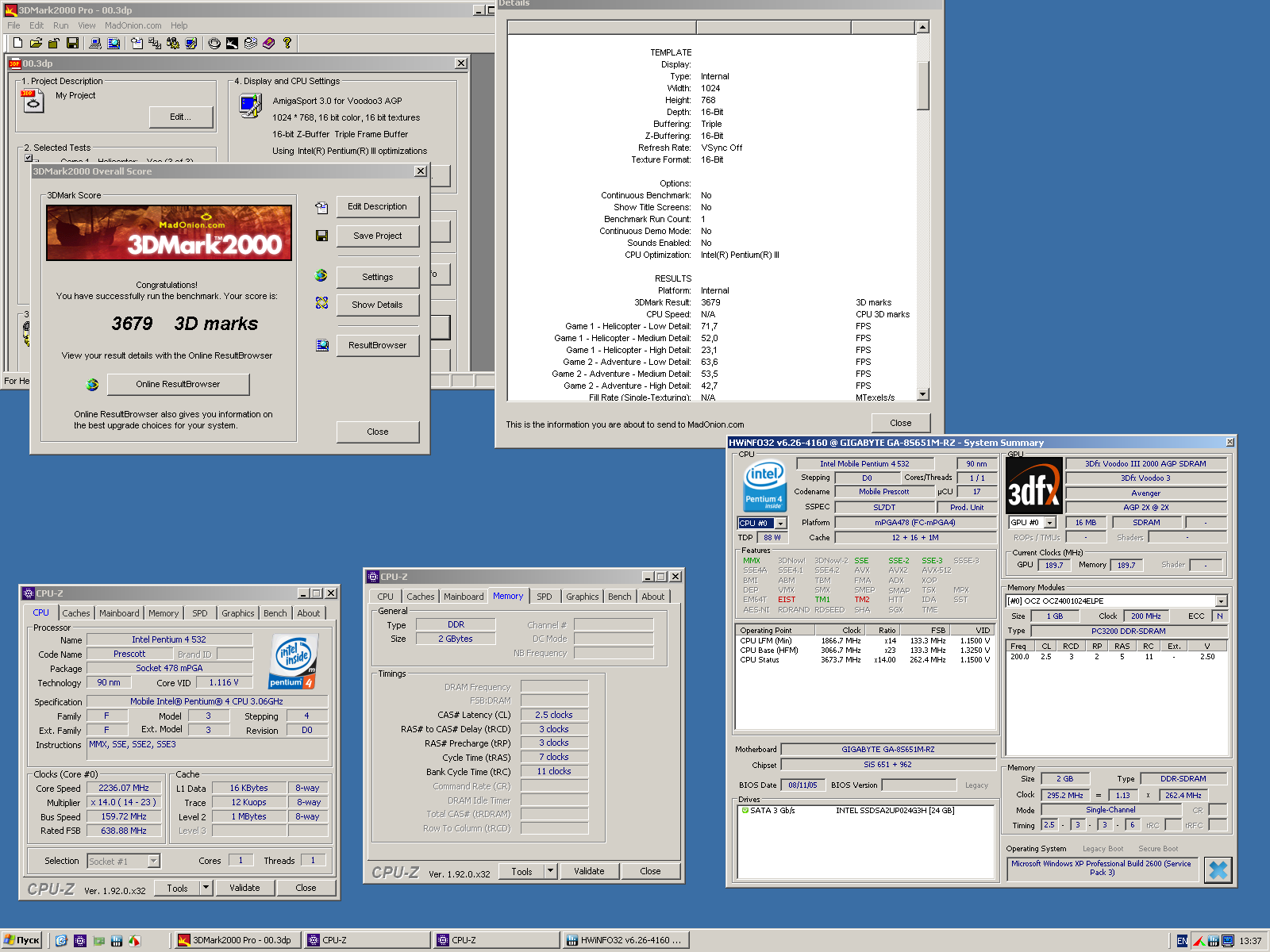Open the Socket #1 Selection dropdown in CPU-Z

[154, 861]
